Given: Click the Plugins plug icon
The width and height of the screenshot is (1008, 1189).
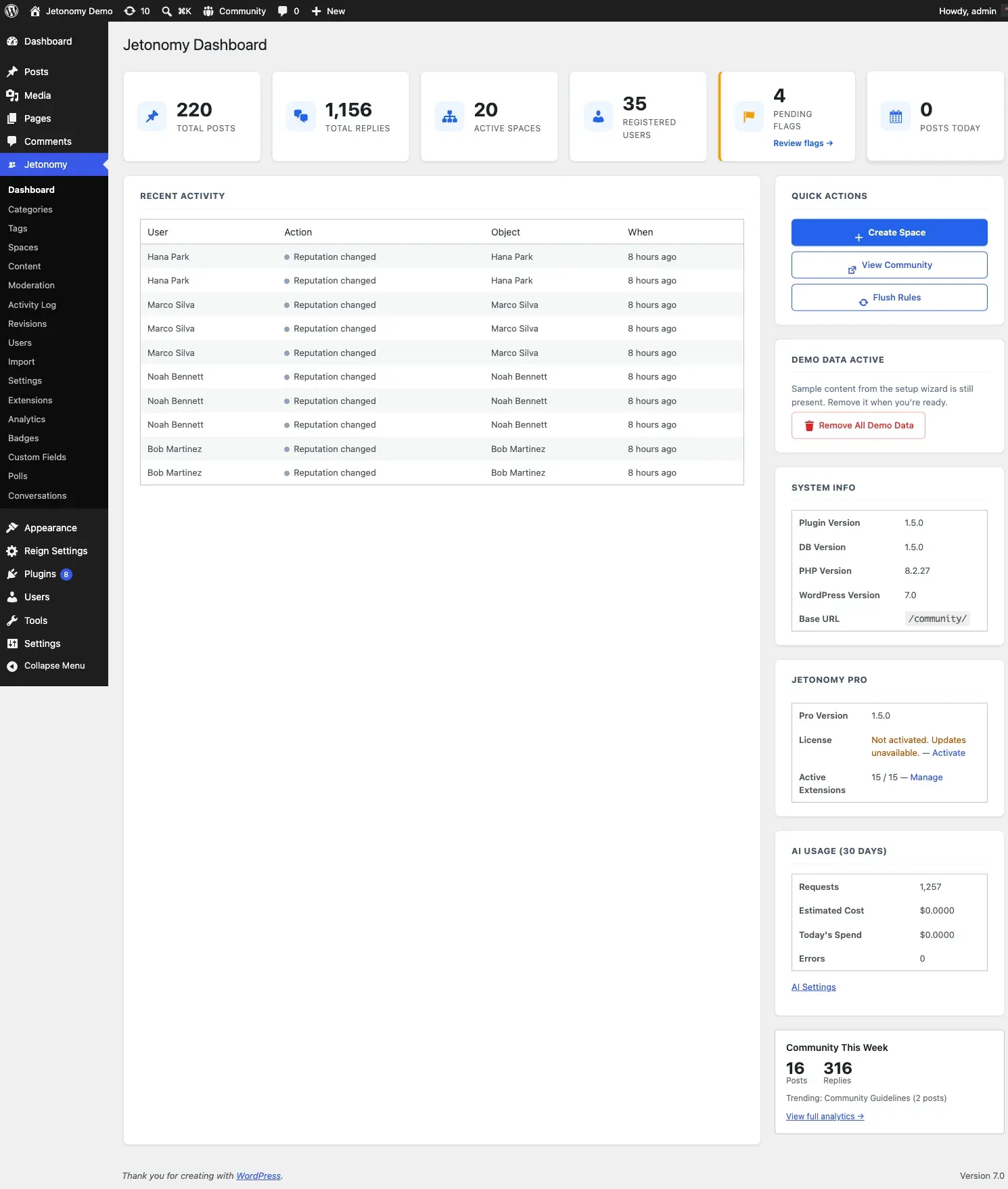Looking at the screenshot, I should [x=12, y=574].
